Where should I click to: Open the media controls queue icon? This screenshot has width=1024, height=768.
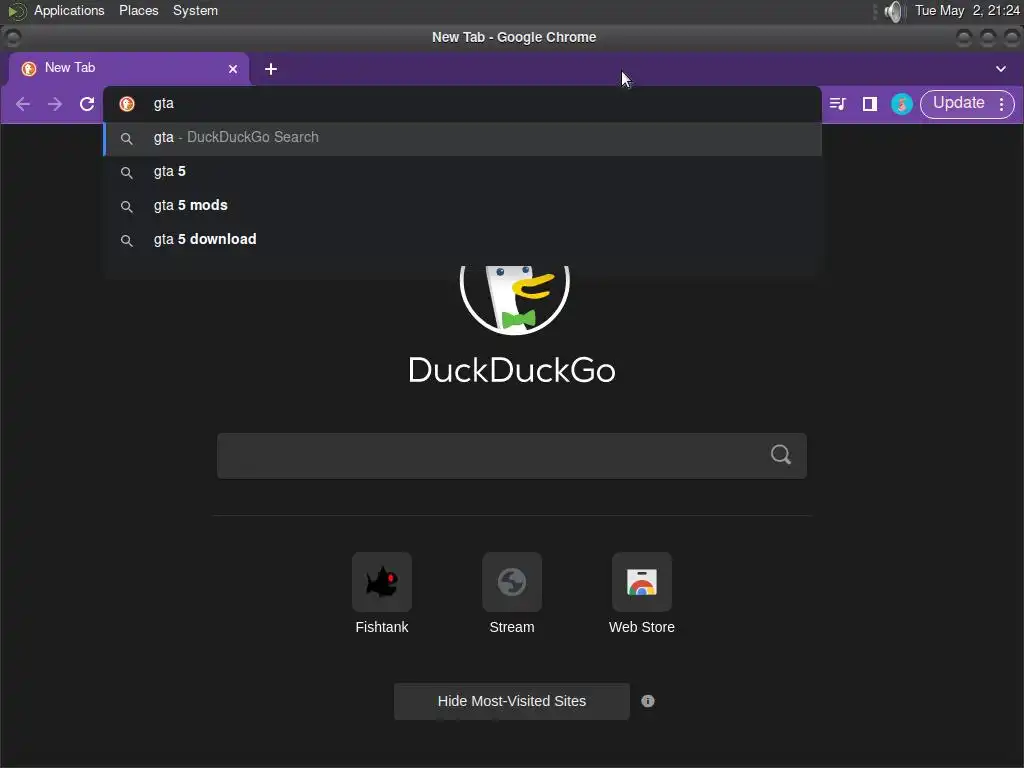point(838,104)
